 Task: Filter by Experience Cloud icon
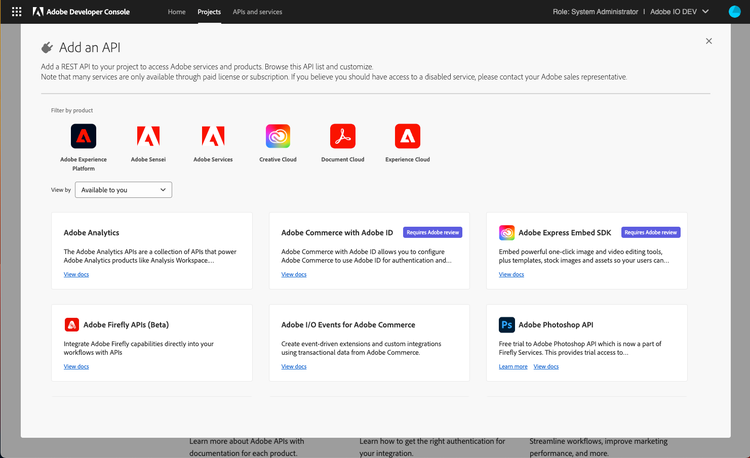[x=408, y=136]
